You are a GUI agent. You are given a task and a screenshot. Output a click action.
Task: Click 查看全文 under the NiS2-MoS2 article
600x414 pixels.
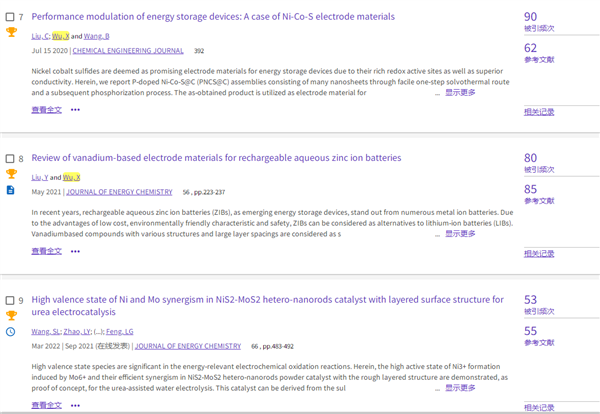point(46,405)
